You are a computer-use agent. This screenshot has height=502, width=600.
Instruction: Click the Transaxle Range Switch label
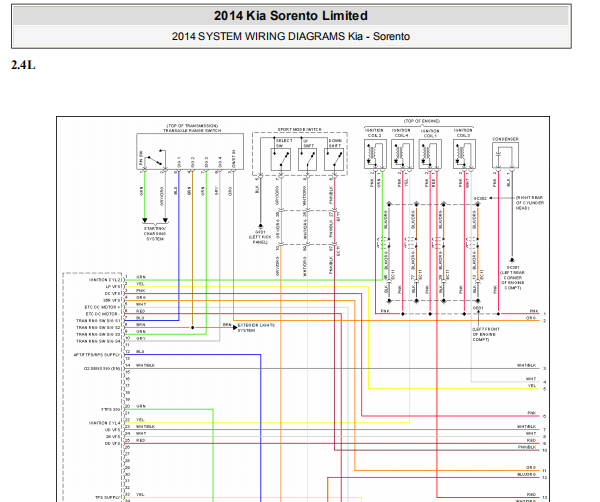click(192, 130)
